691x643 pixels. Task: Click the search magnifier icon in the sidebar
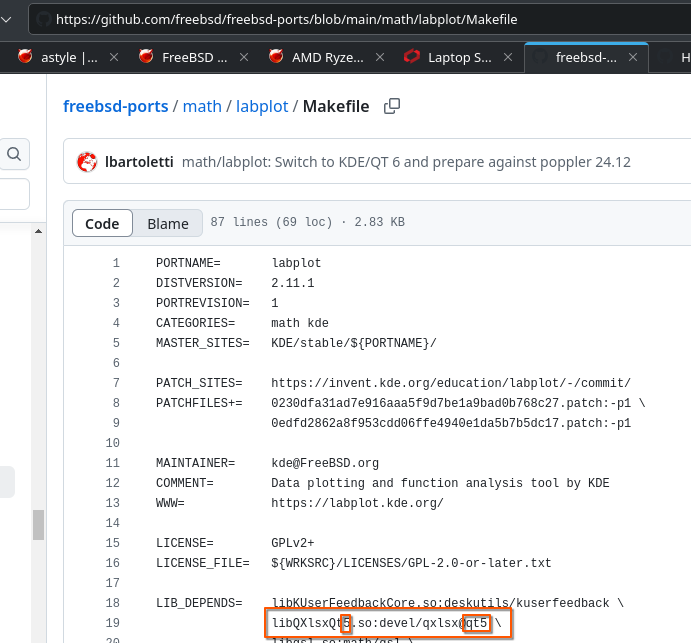click(14, 154)
